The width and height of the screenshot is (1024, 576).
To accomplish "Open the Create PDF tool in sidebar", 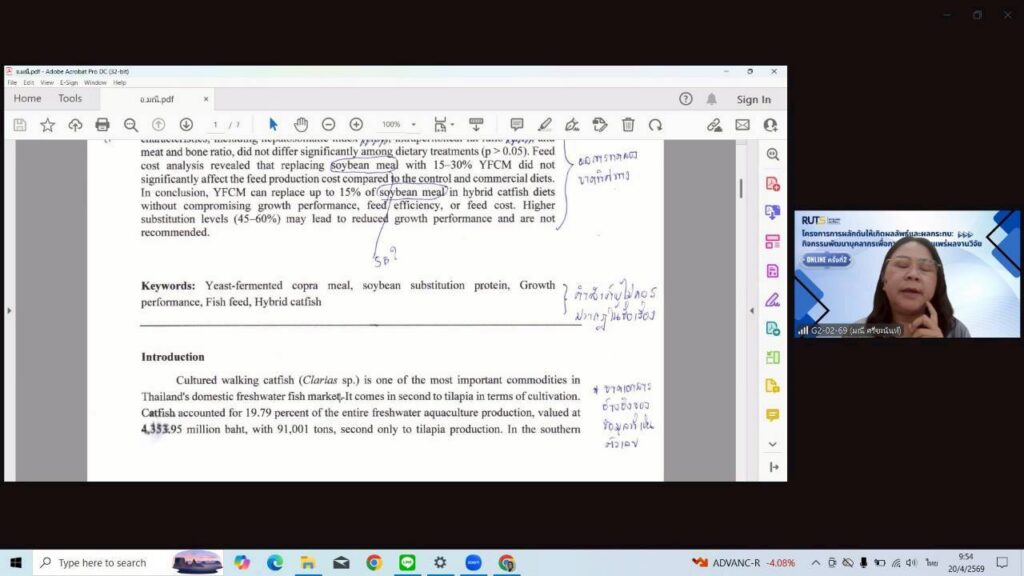I will [x=772, y=183].
